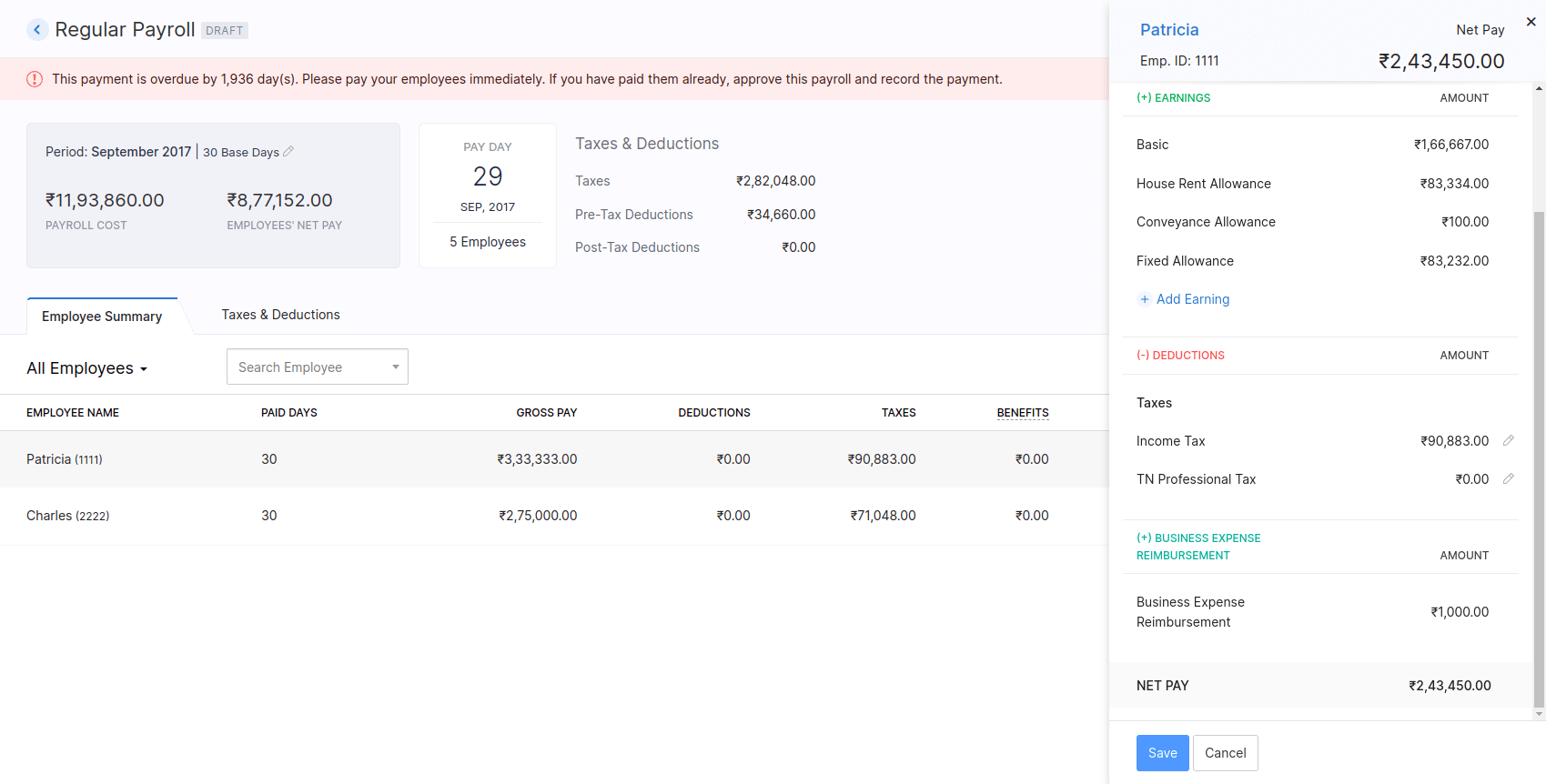This screenshot has width=1546, height=784.
Task: Close the Patricia pay details panel
Action: click(1531, 22)
